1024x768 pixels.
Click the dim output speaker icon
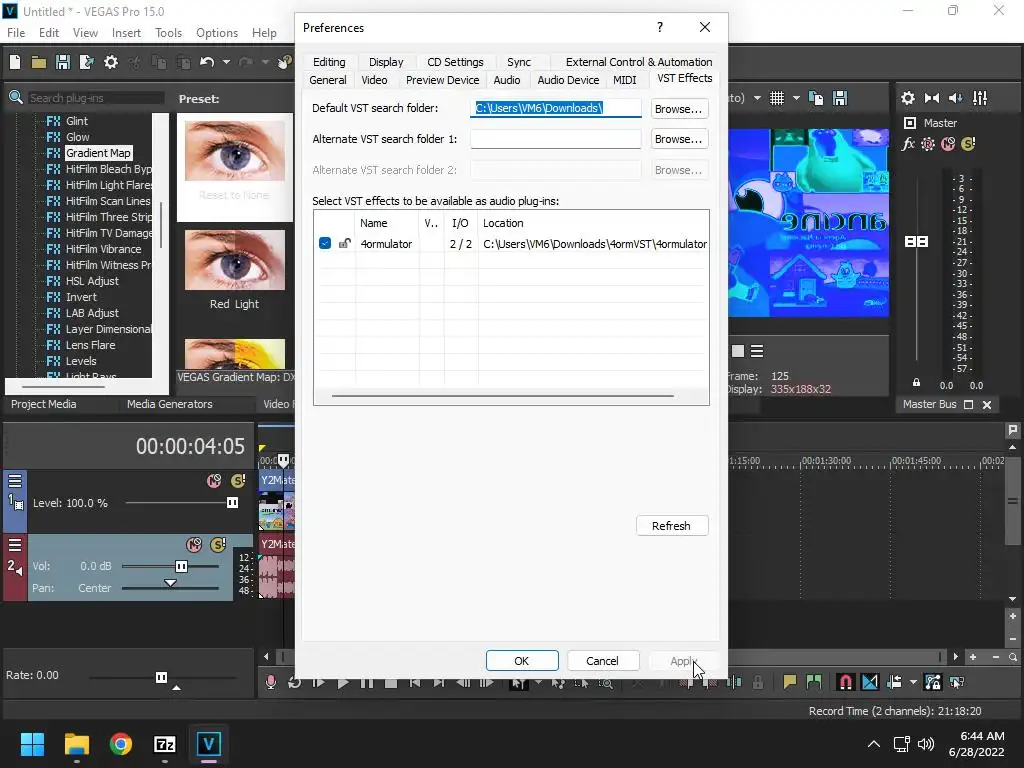[955, 98]
